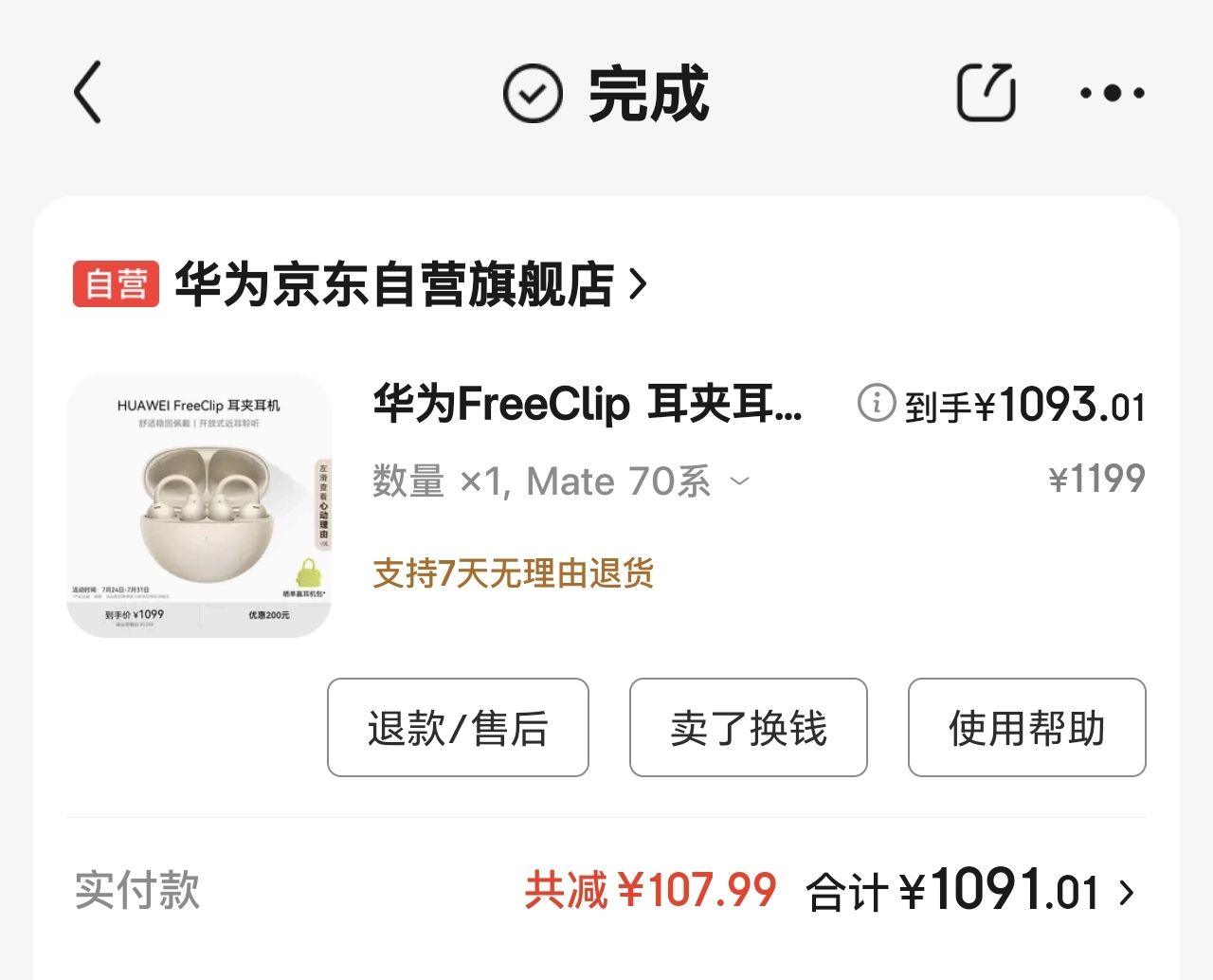Open the share icon in the header

pos(986,92)
